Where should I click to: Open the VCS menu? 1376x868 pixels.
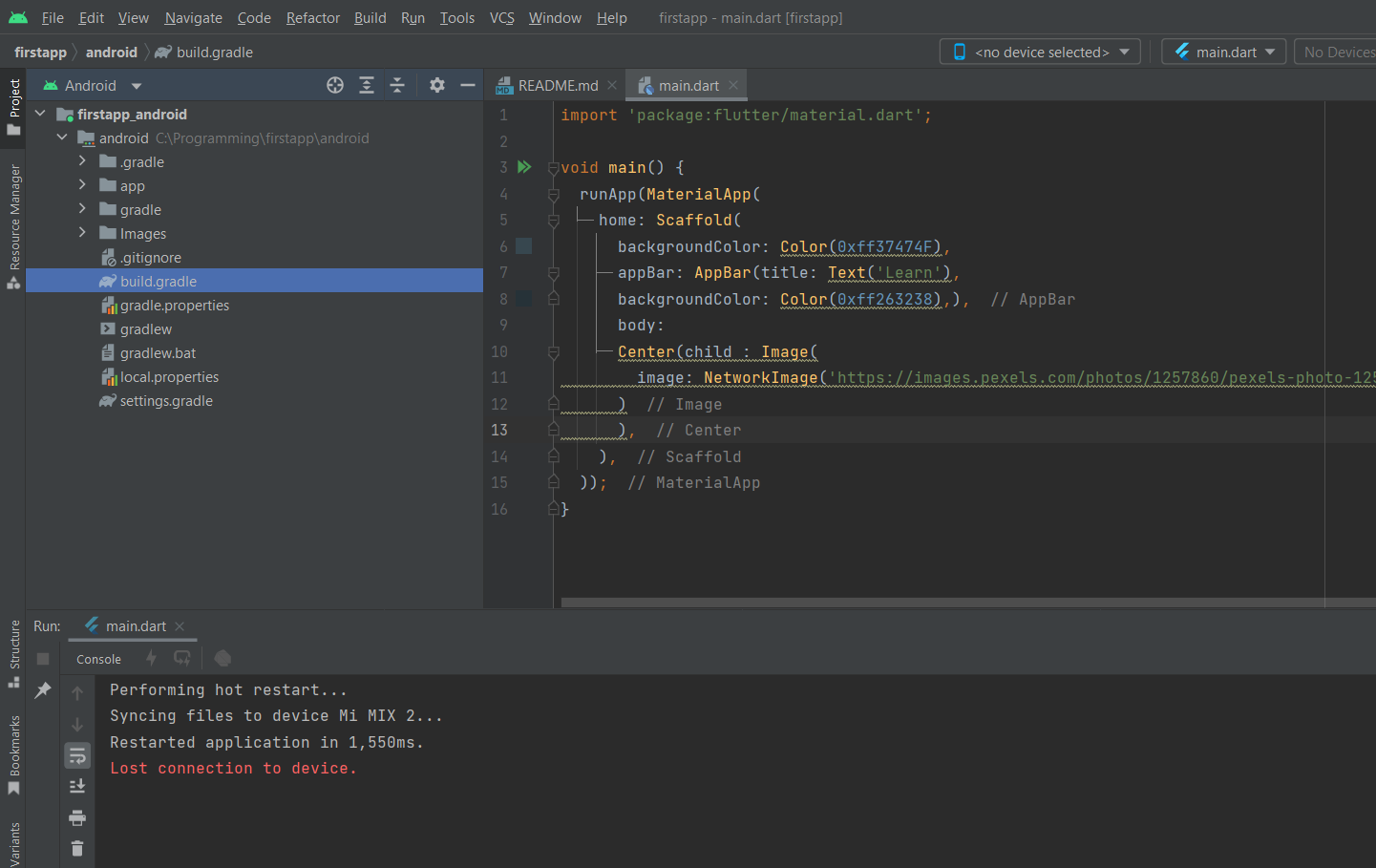tap(501, 18)
